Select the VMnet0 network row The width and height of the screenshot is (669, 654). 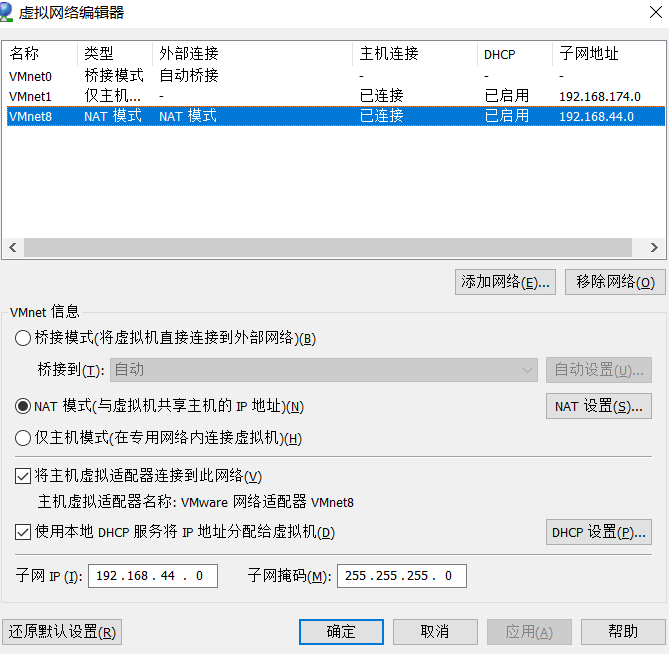point(336,76)
